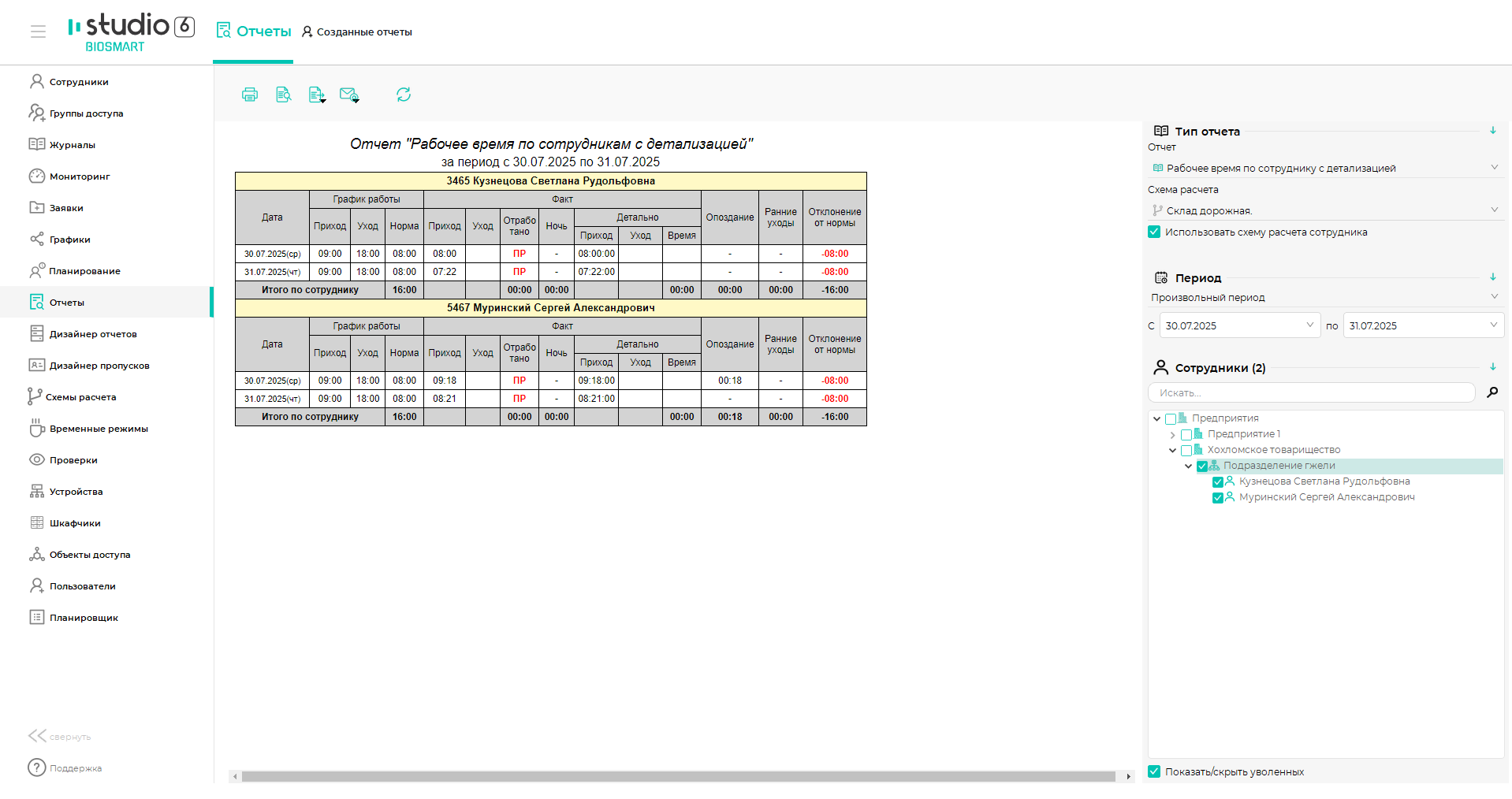Click scrollbar left arrow below report
1512x799 pixels.
point(234,777)
